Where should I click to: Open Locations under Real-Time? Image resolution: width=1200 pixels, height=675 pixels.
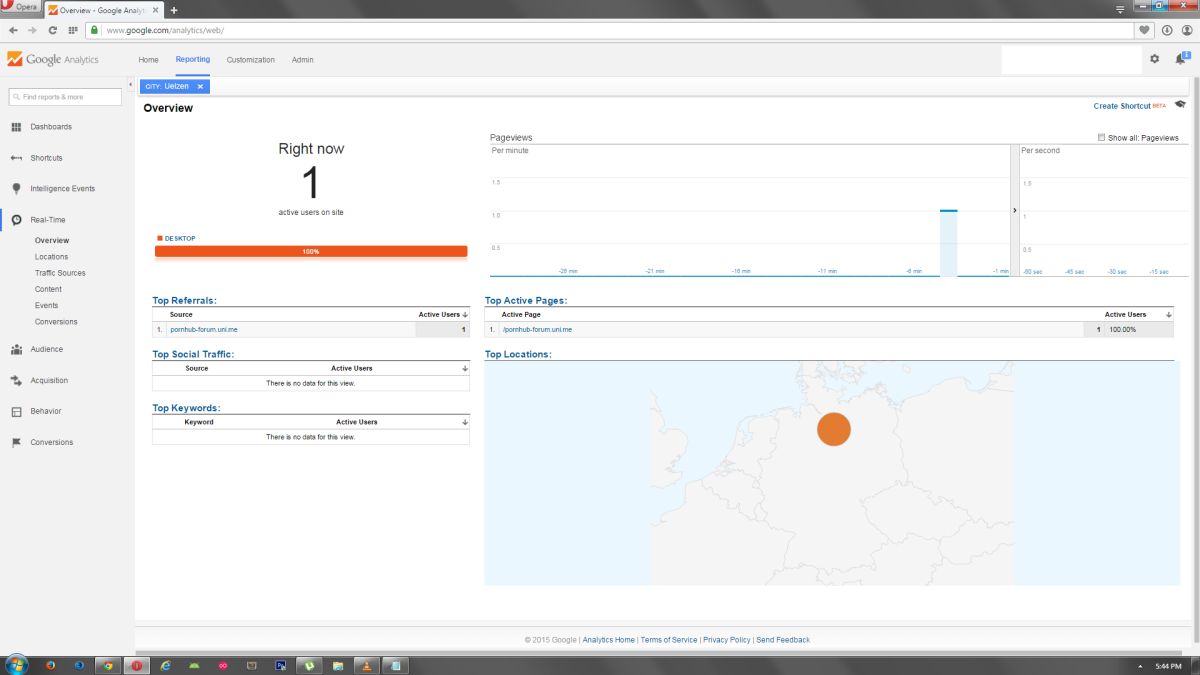[x=52, y=257]
